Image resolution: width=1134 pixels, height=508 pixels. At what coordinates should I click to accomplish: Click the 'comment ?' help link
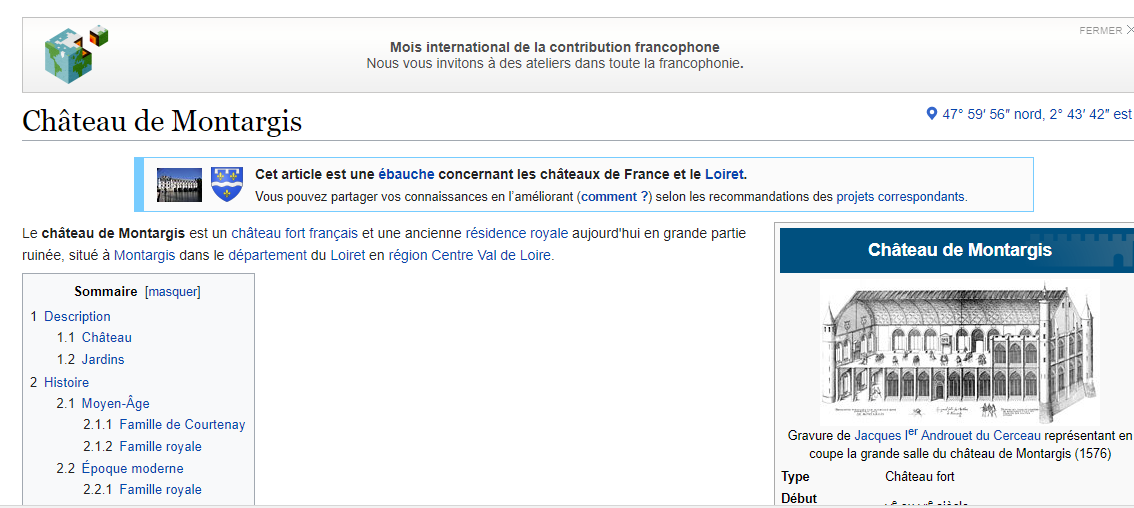coord(615,196)
